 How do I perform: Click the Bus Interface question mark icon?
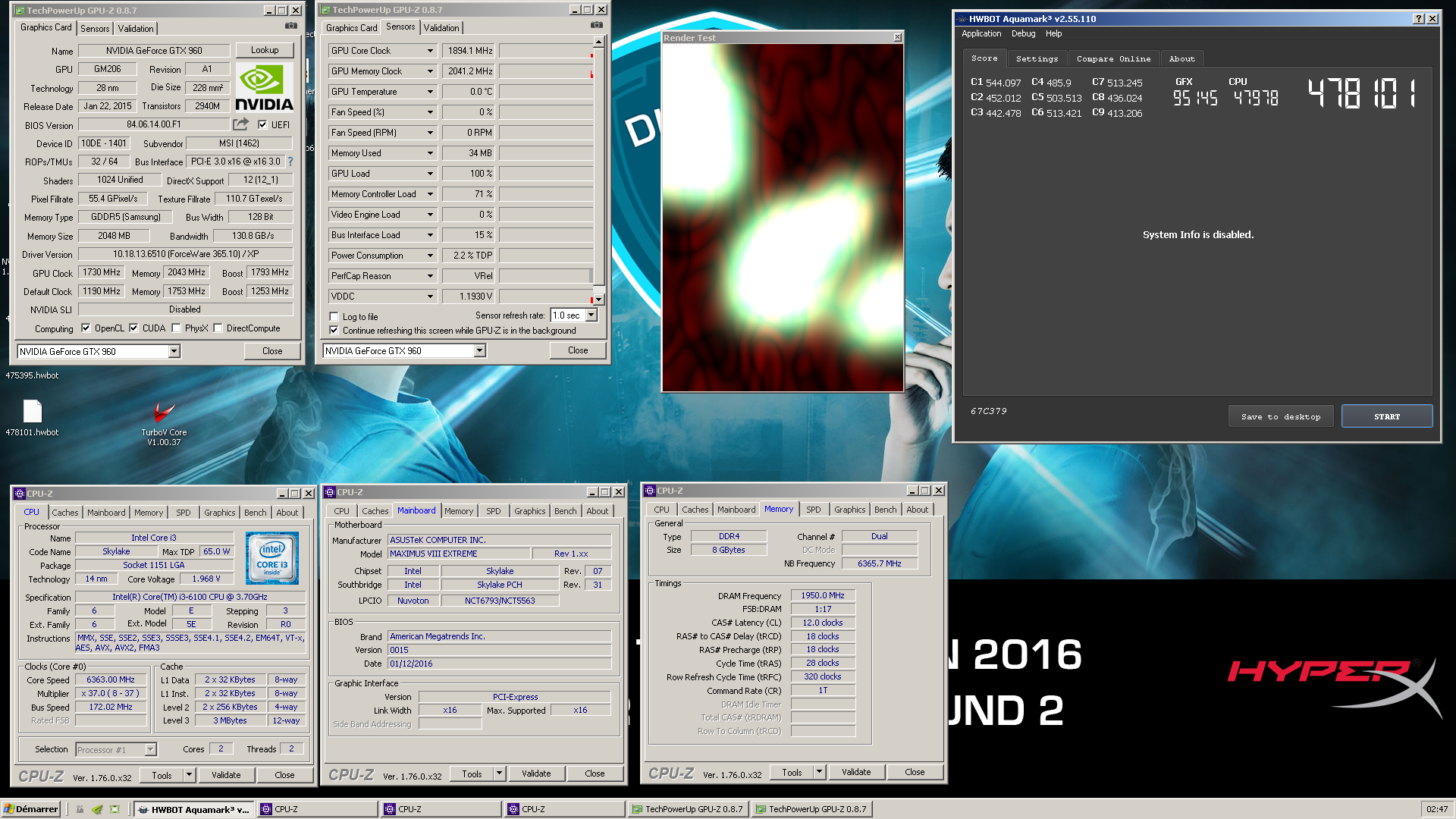pyautogui.click(x=290, y=162)
